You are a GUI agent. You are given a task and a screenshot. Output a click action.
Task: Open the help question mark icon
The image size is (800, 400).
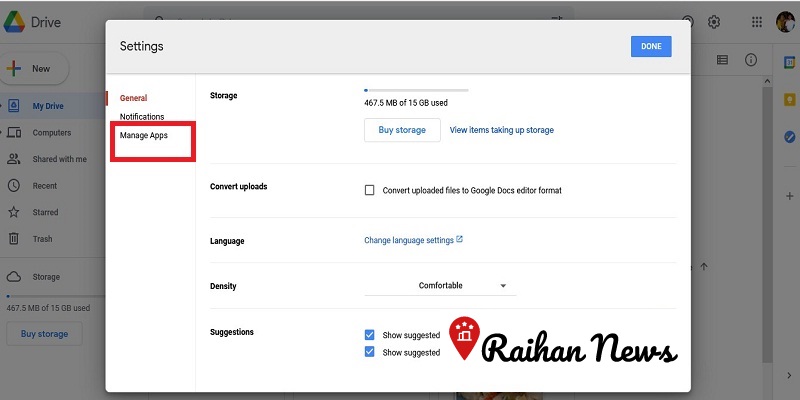point(688,22)
